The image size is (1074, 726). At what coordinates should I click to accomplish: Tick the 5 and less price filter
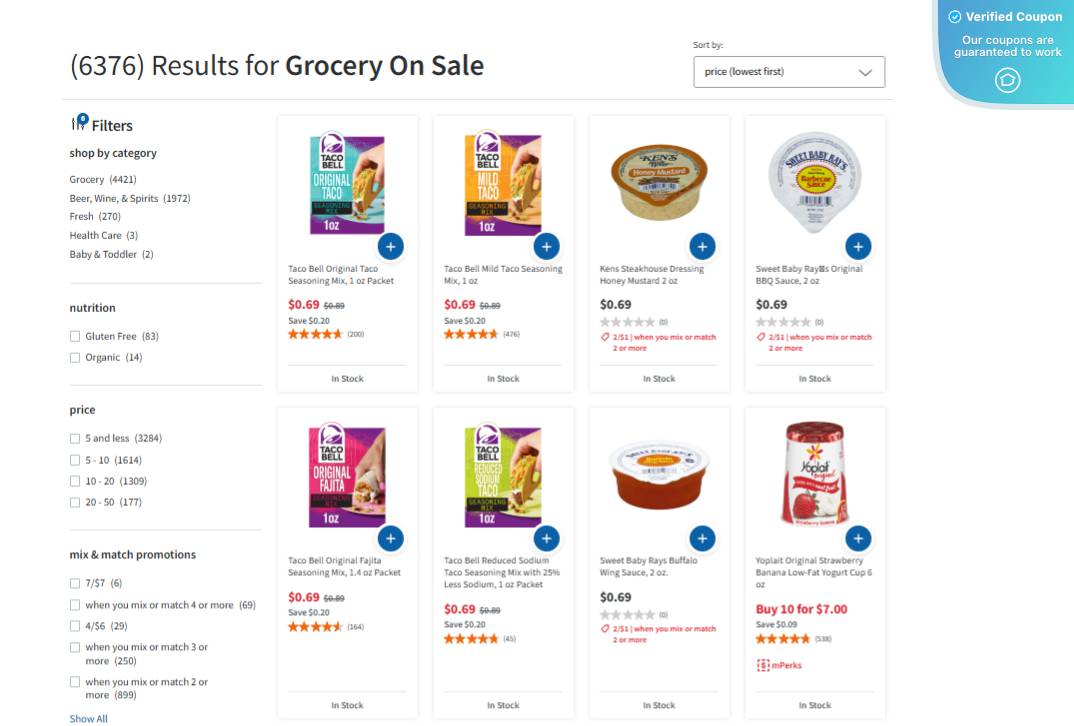pos(75,438)
